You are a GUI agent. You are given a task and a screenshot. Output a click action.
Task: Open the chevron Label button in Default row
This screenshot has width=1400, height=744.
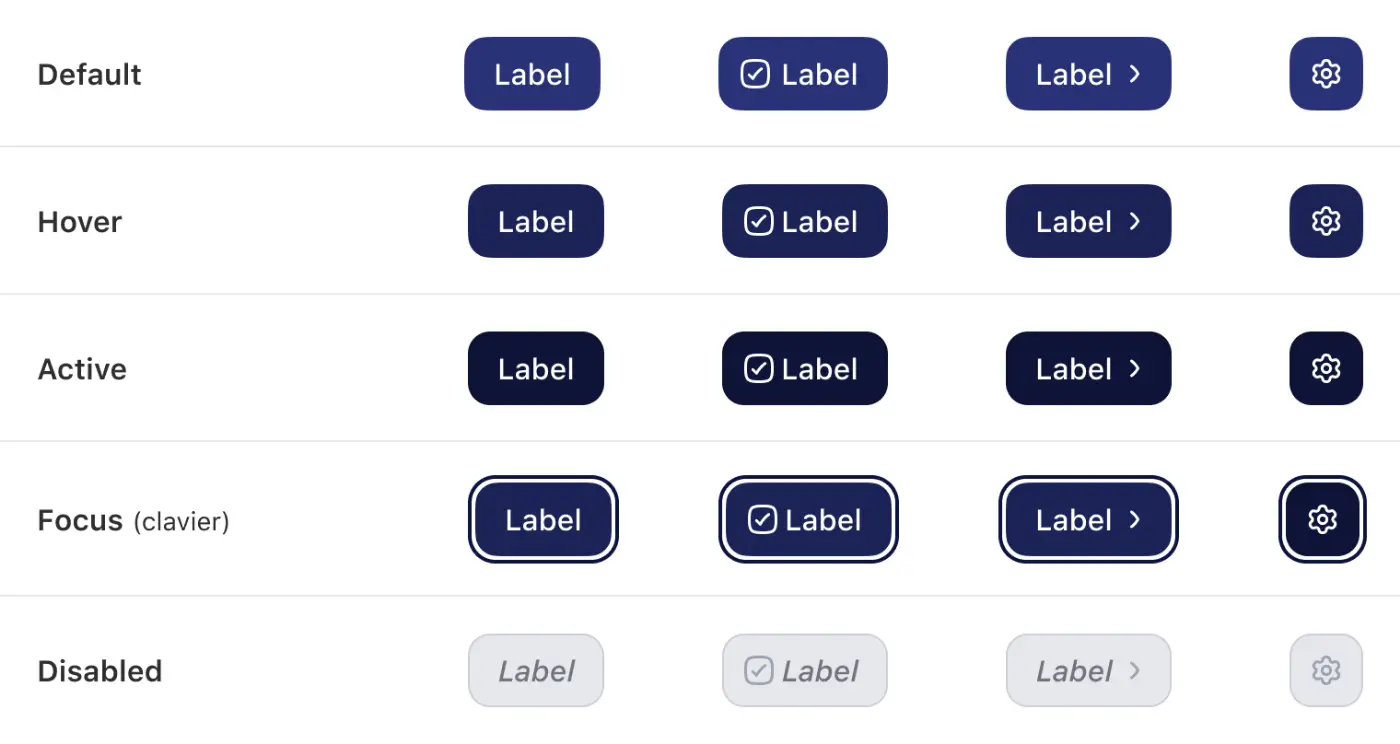point(1088,74)
